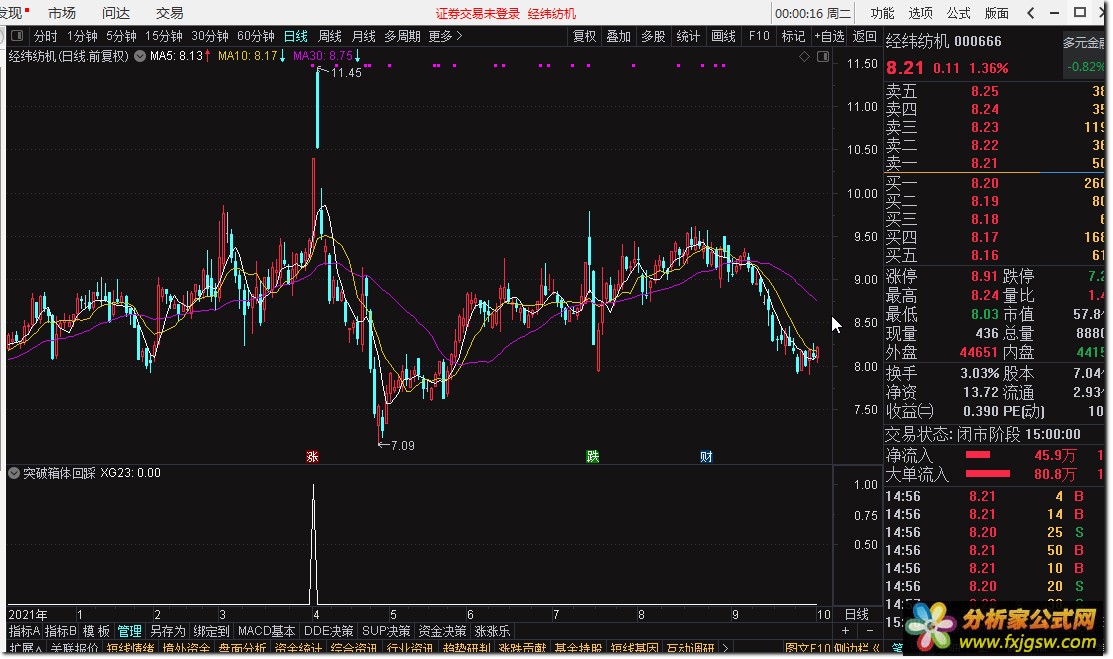Open the 功能 menu
This screenshot has width=1113, height=659.
pyautogui.click(x=882, y=13)
